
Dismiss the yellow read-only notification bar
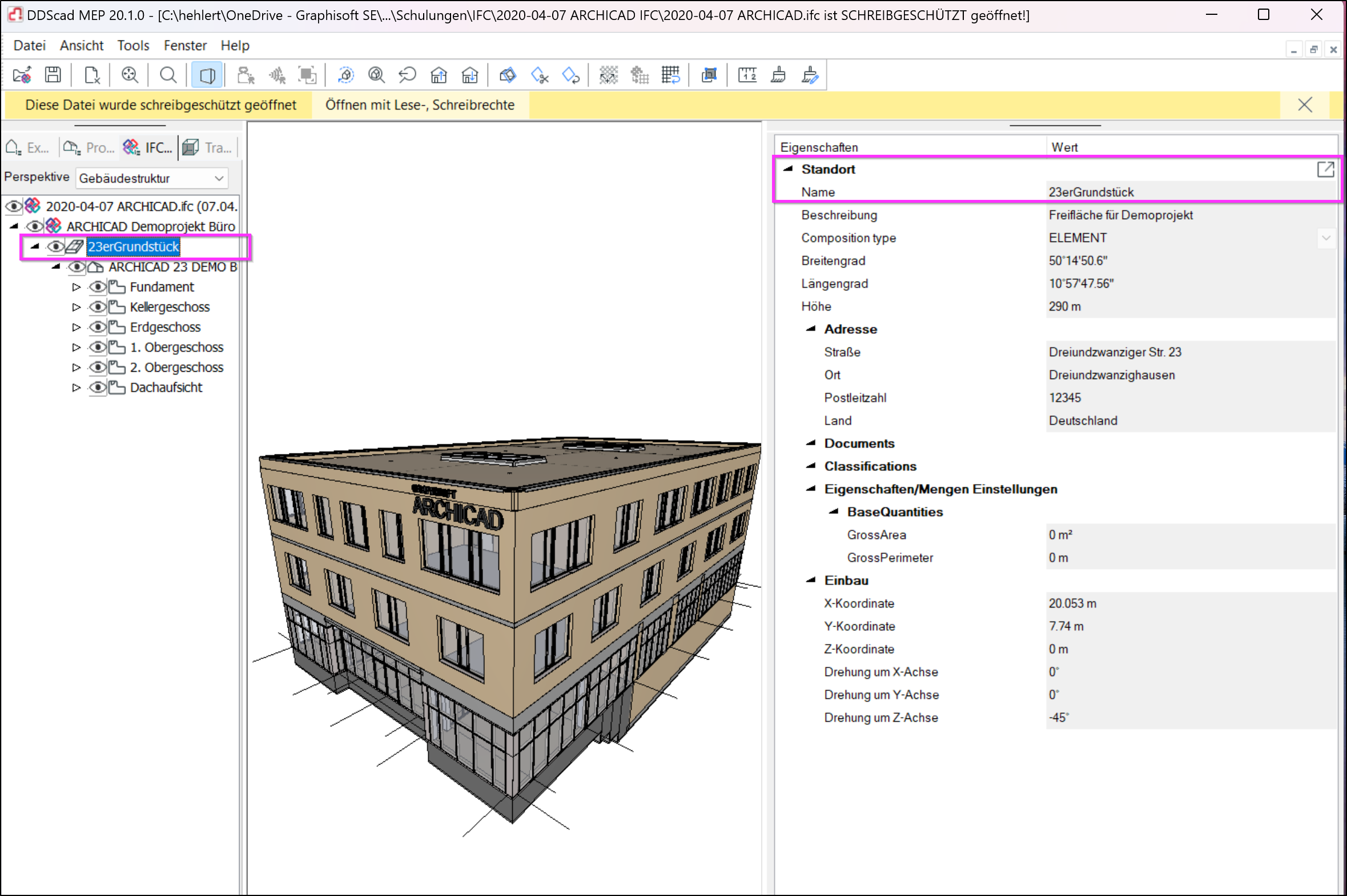1305,105
